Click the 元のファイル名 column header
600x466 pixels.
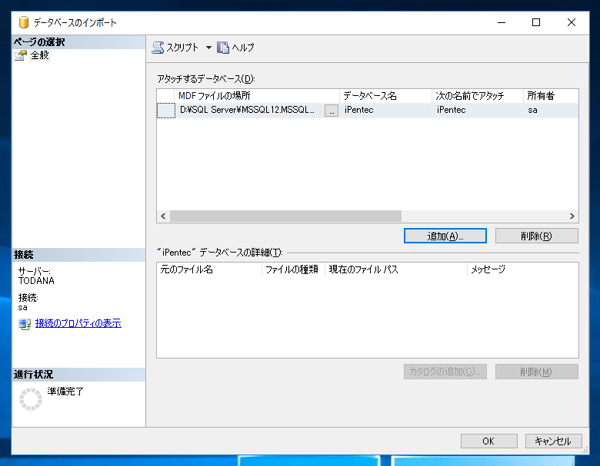(x=210, y=270)
